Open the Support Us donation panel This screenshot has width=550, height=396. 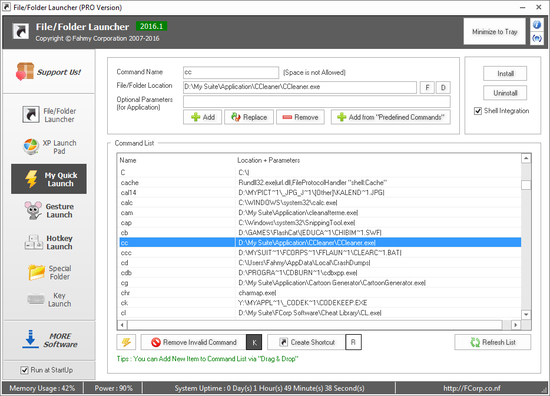[x=49, y=72]
